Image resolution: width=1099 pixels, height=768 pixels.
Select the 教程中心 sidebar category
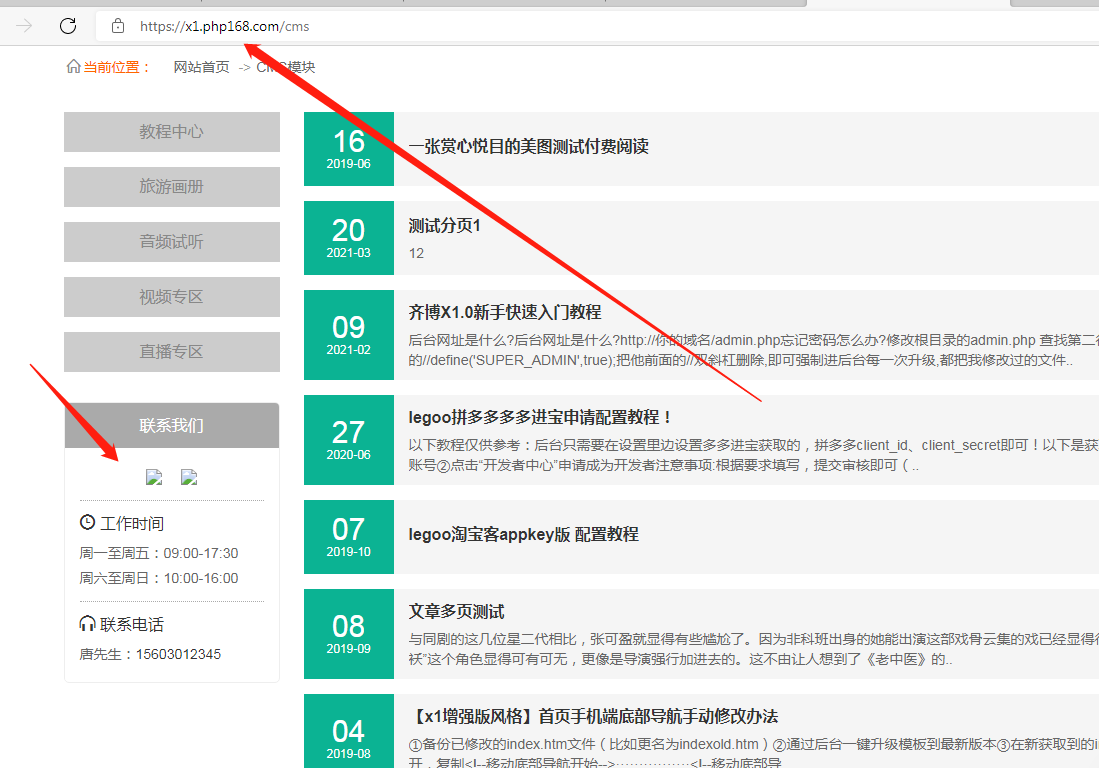click(x=171, y=132)
